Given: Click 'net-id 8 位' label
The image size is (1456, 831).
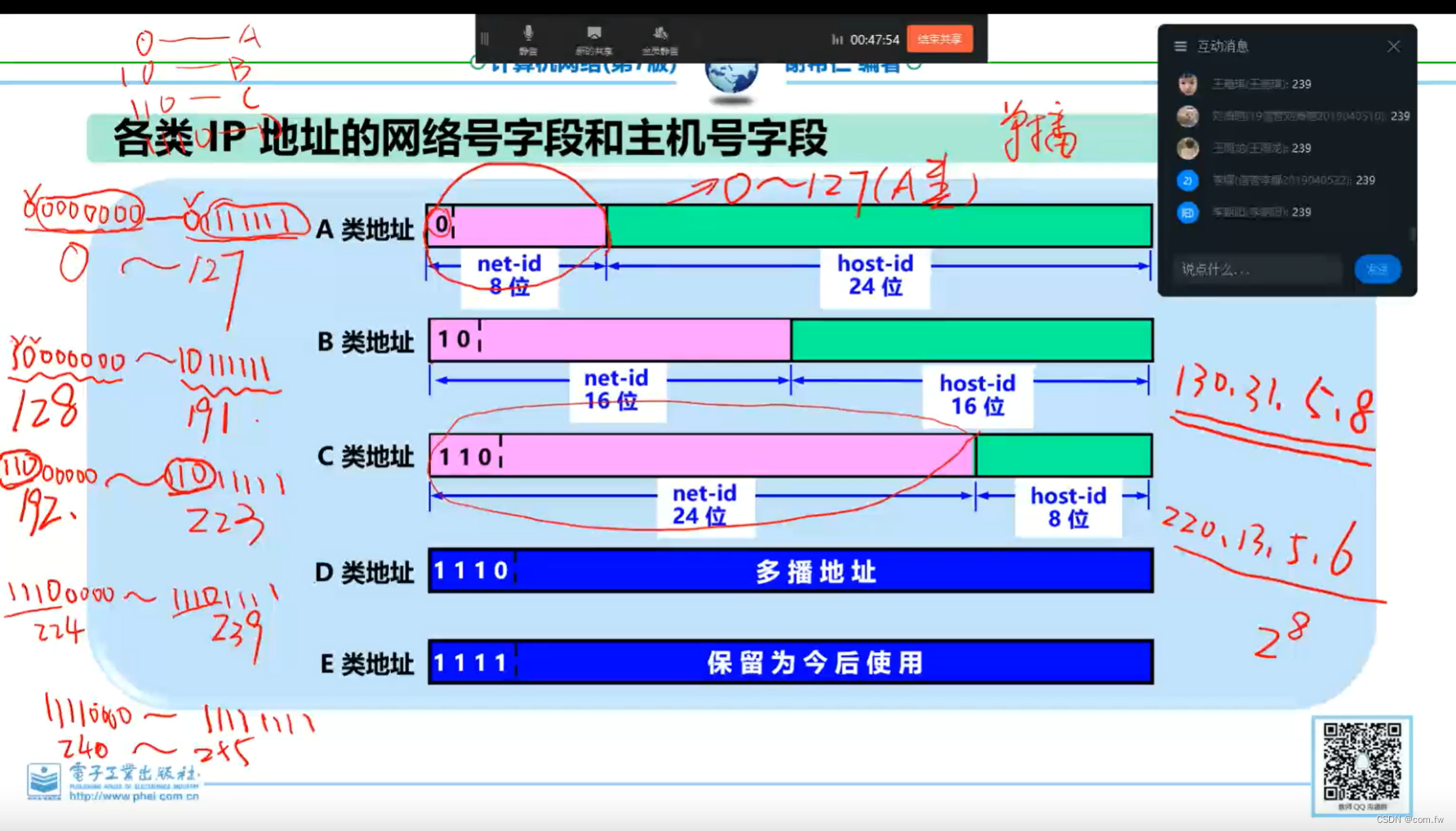Looking at the screenshot, I should point(509,275).
